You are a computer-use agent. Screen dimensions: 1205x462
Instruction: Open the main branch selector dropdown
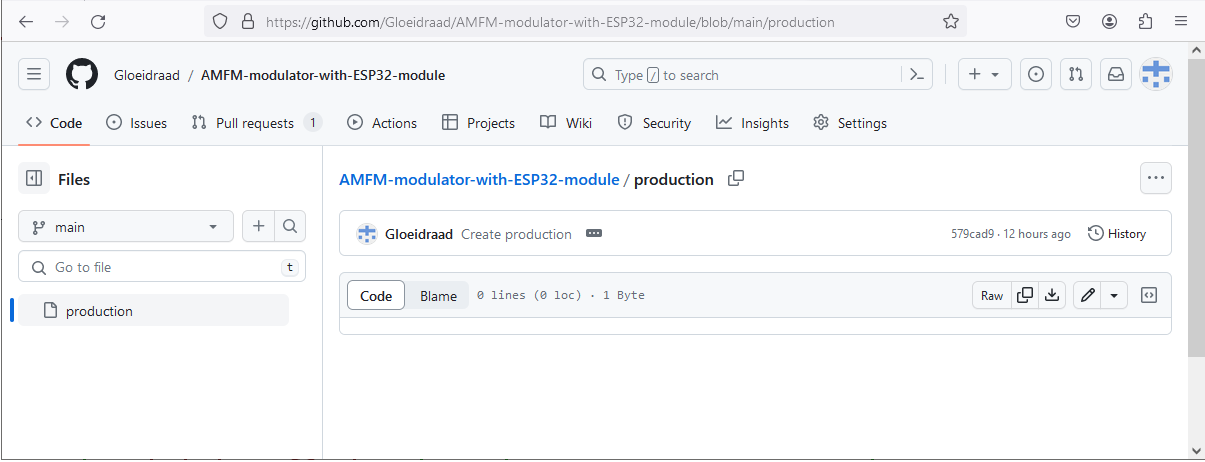(x=126, y=227)
